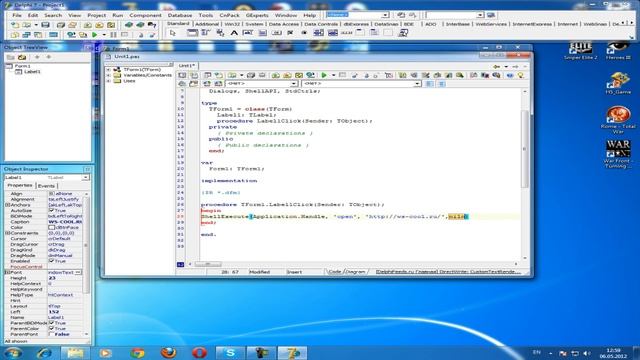The width and height of the screenshot is (640, 360).
Task: Open the File menu
Action: pyautogui.click(x=17, y=15)
